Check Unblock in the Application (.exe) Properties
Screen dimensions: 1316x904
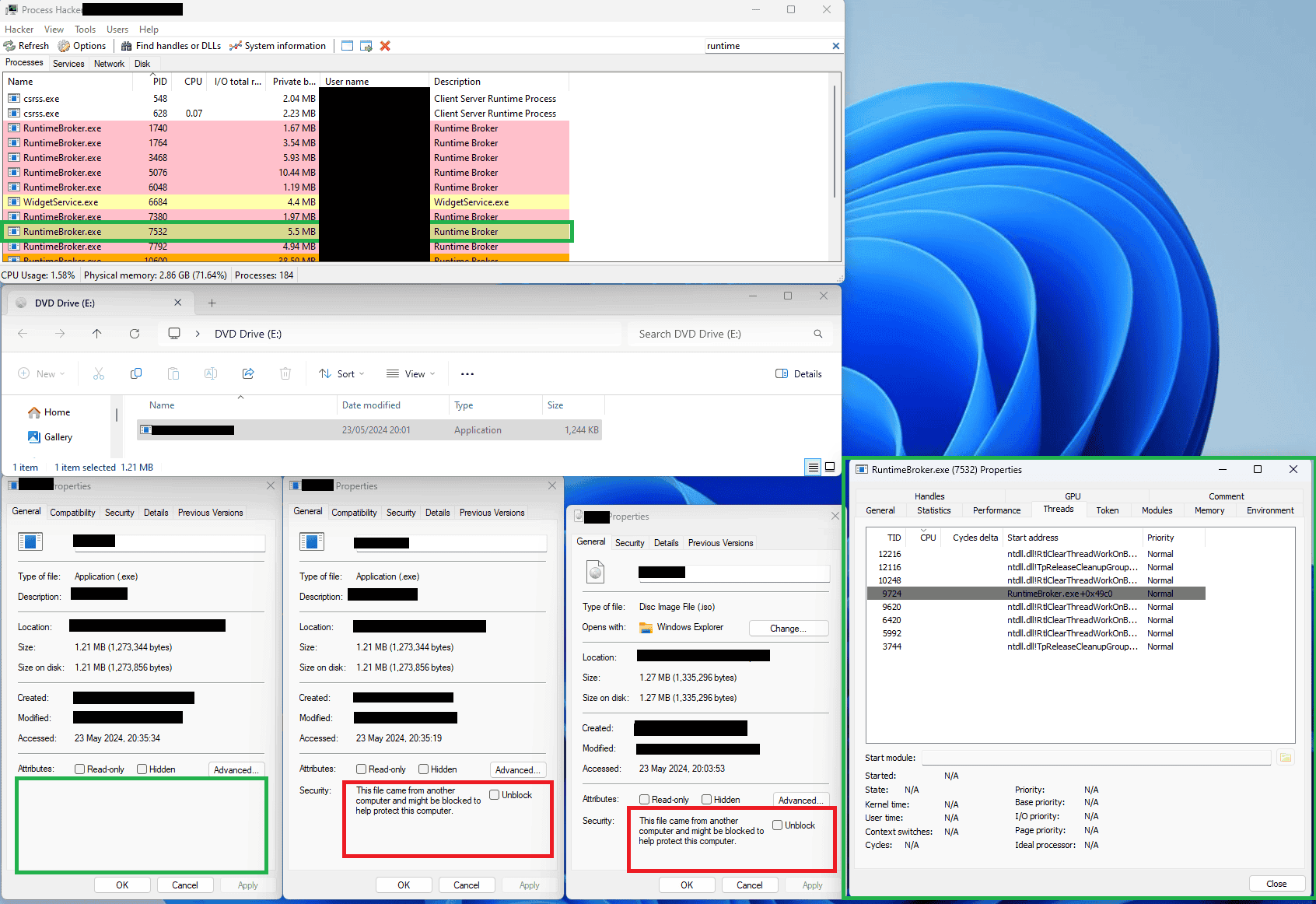495,795
